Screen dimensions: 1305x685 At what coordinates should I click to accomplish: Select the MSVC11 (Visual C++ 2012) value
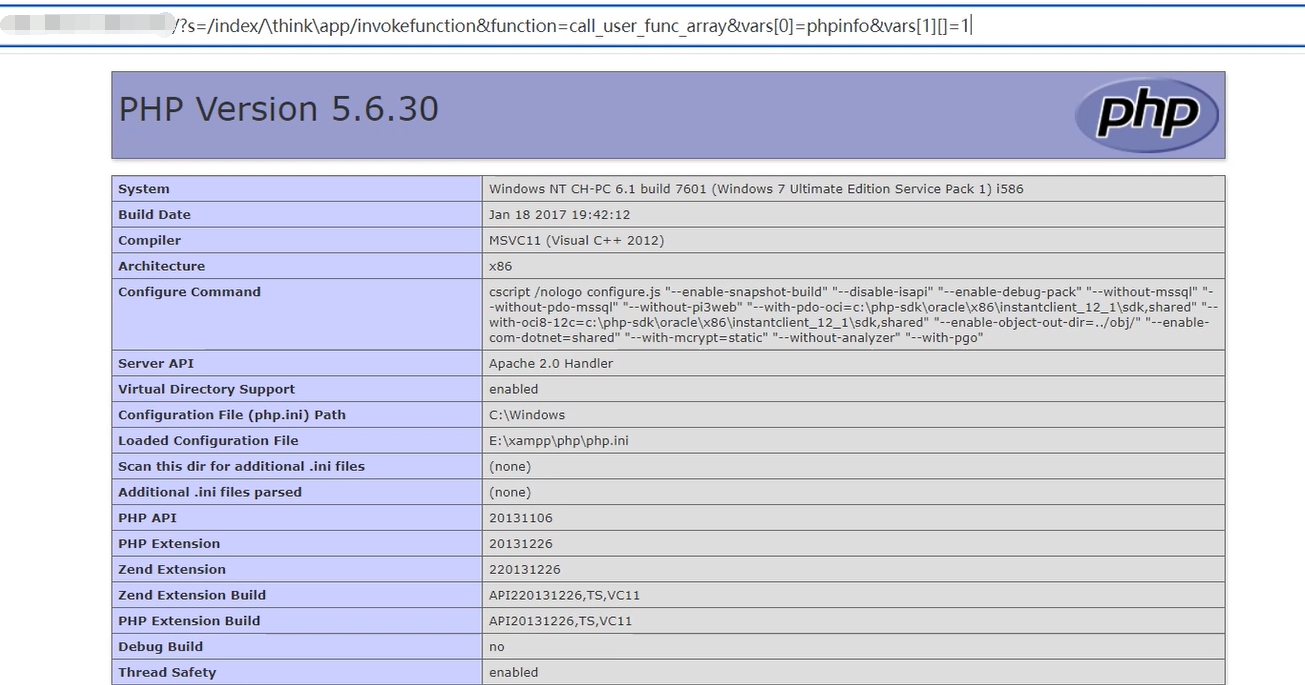click(577, 241)
